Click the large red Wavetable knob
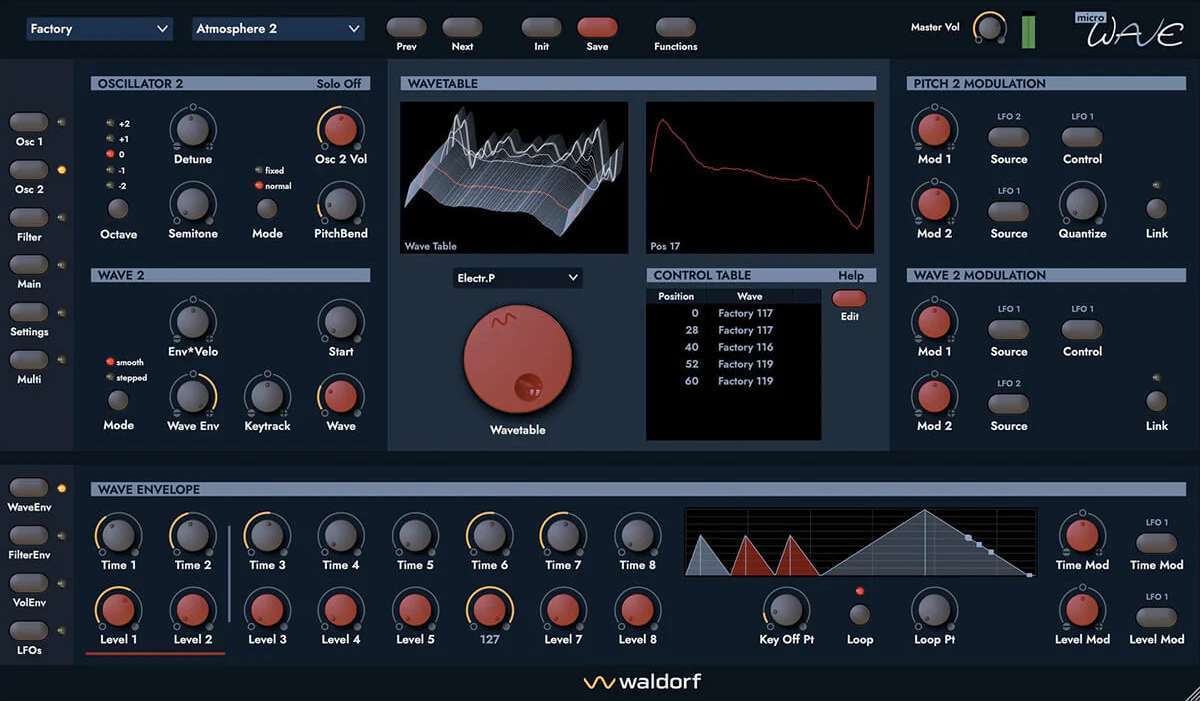 pos(517,359)
